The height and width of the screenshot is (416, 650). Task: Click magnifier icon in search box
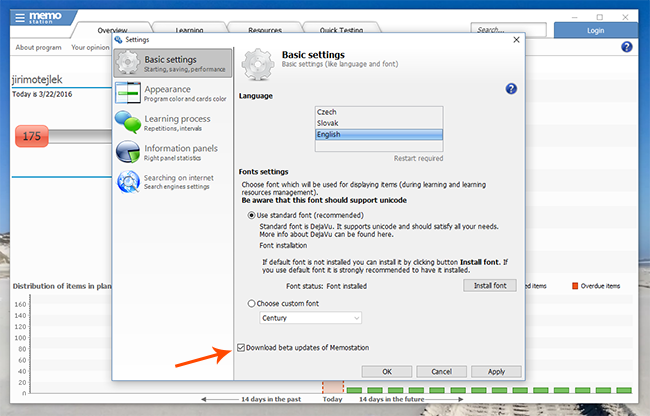[x=527, y=31]
